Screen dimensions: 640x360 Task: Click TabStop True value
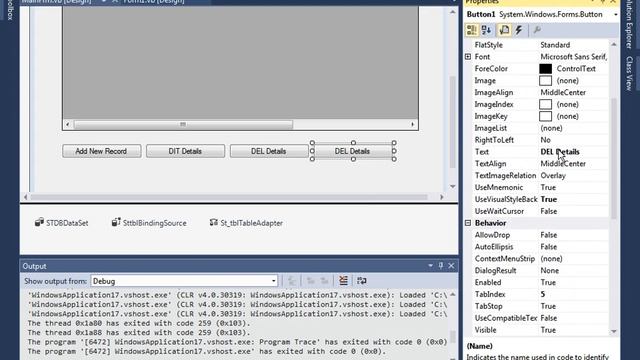(548, 306)
